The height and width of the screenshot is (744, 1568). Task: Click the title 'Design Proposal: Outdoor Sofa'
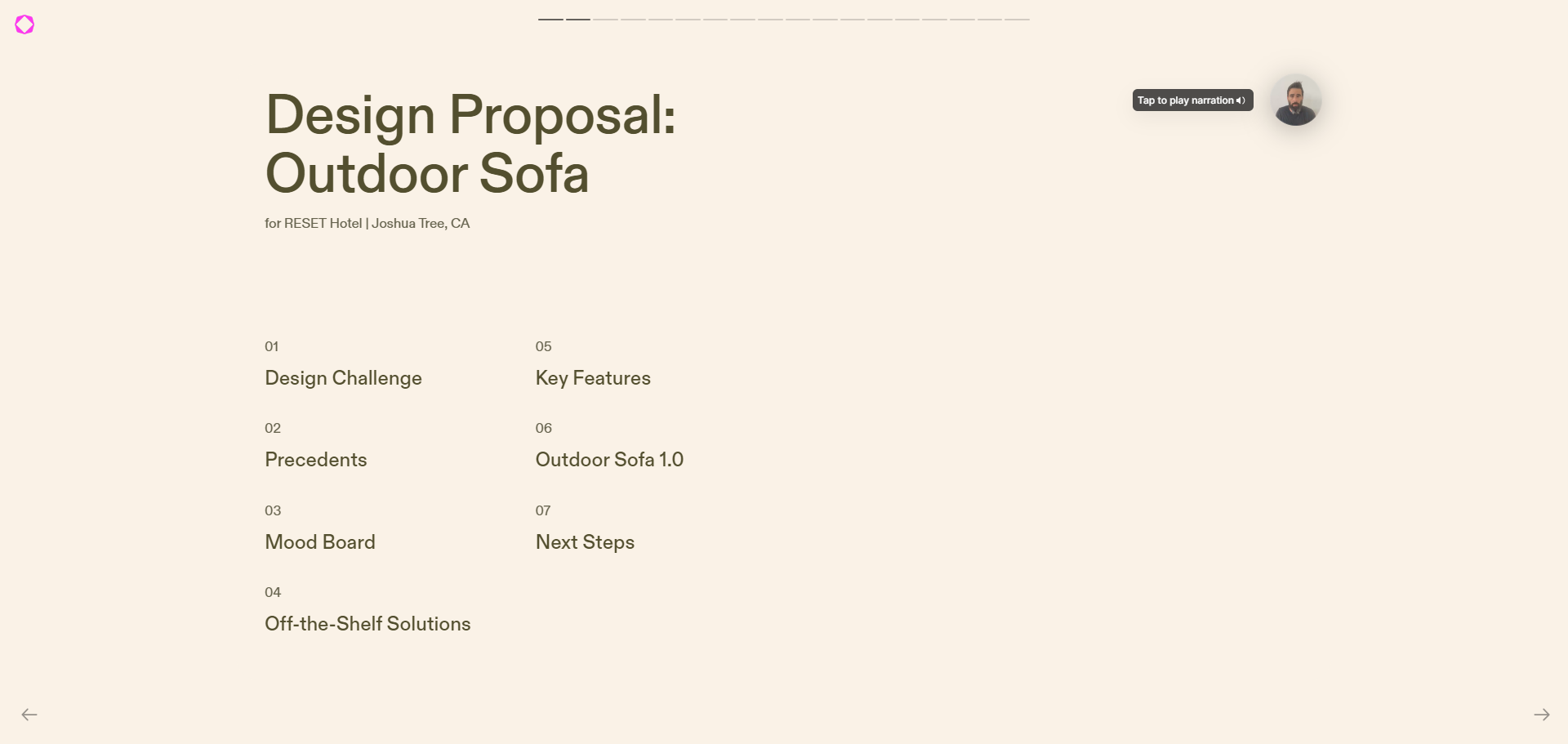click(x=471, y=145)
